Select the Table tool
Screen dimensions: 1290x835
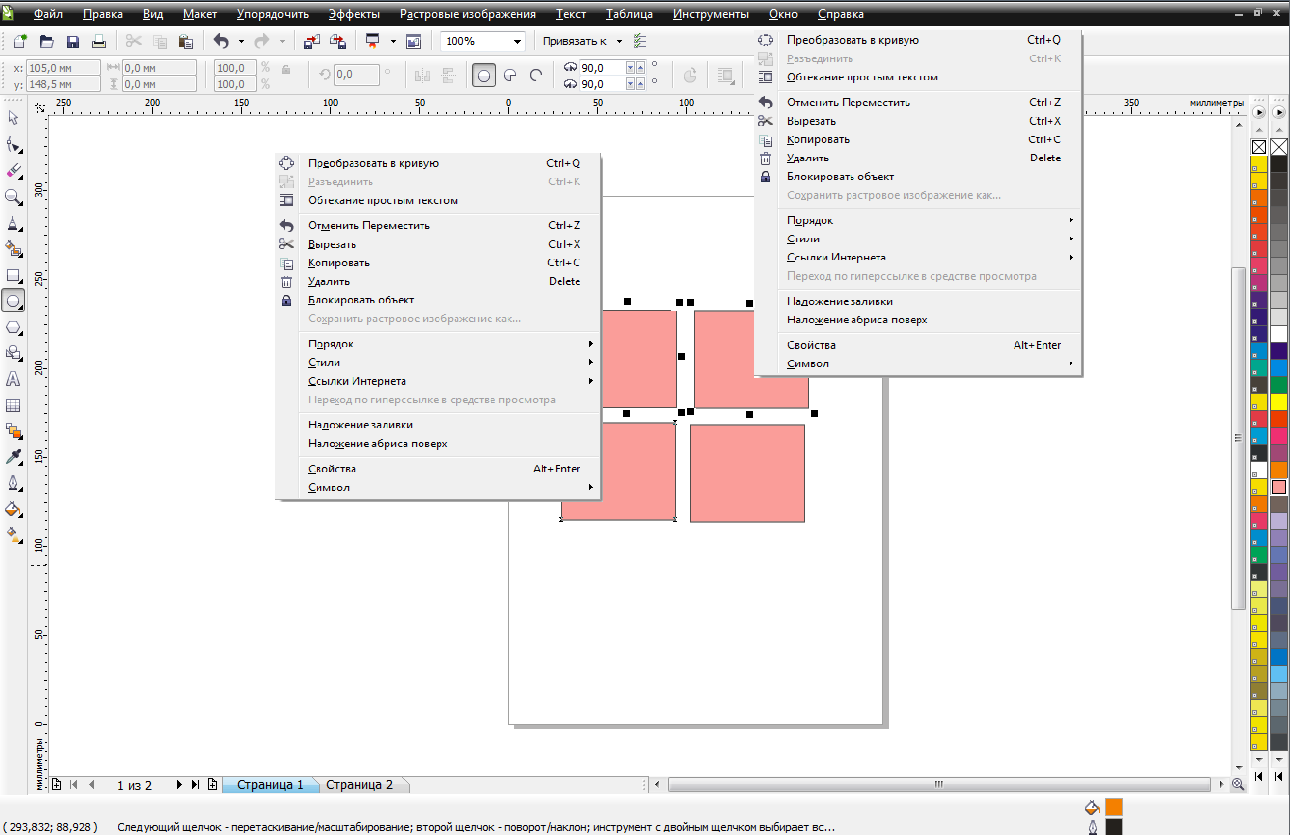(x=14, y=405)
